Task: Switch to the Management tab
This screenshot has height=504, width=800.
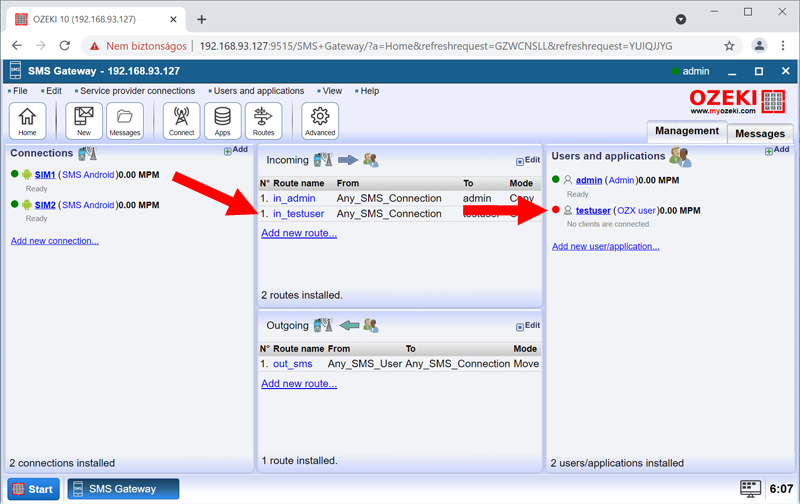Action: pos(687,131)
